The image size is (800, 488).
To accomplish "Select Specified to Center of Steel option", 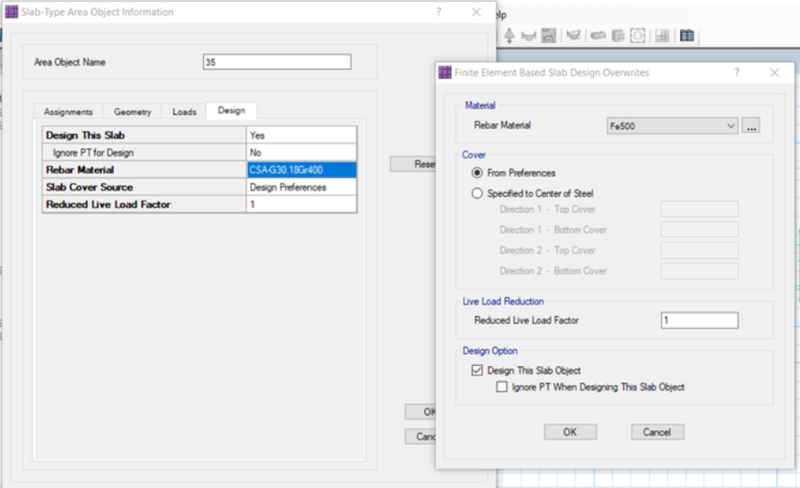I will tap(477, 193).
